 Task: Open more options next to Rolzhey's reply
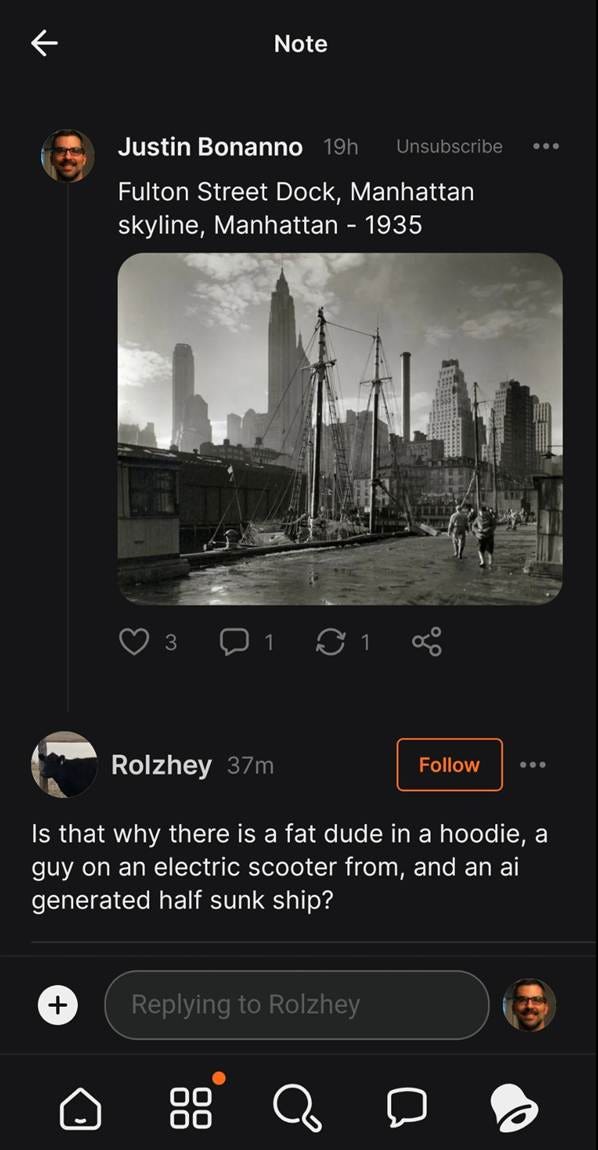pyautogui.click(x=533, y=765)
